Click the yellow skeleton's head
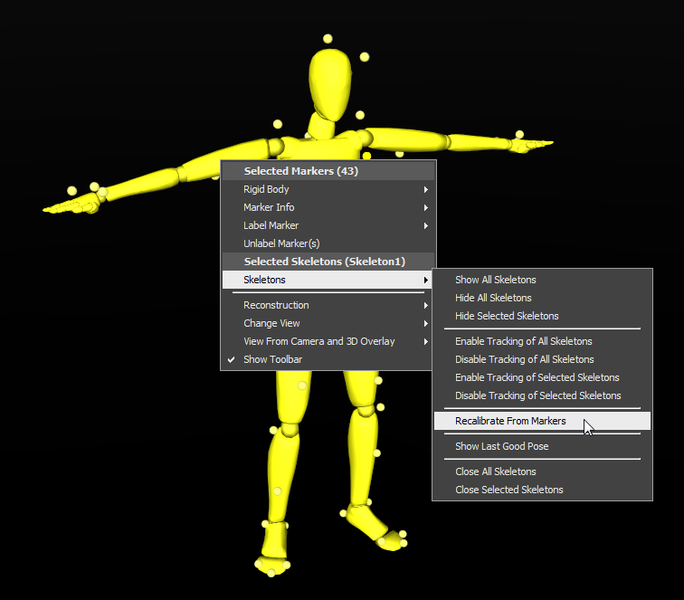 click(329, 78)
